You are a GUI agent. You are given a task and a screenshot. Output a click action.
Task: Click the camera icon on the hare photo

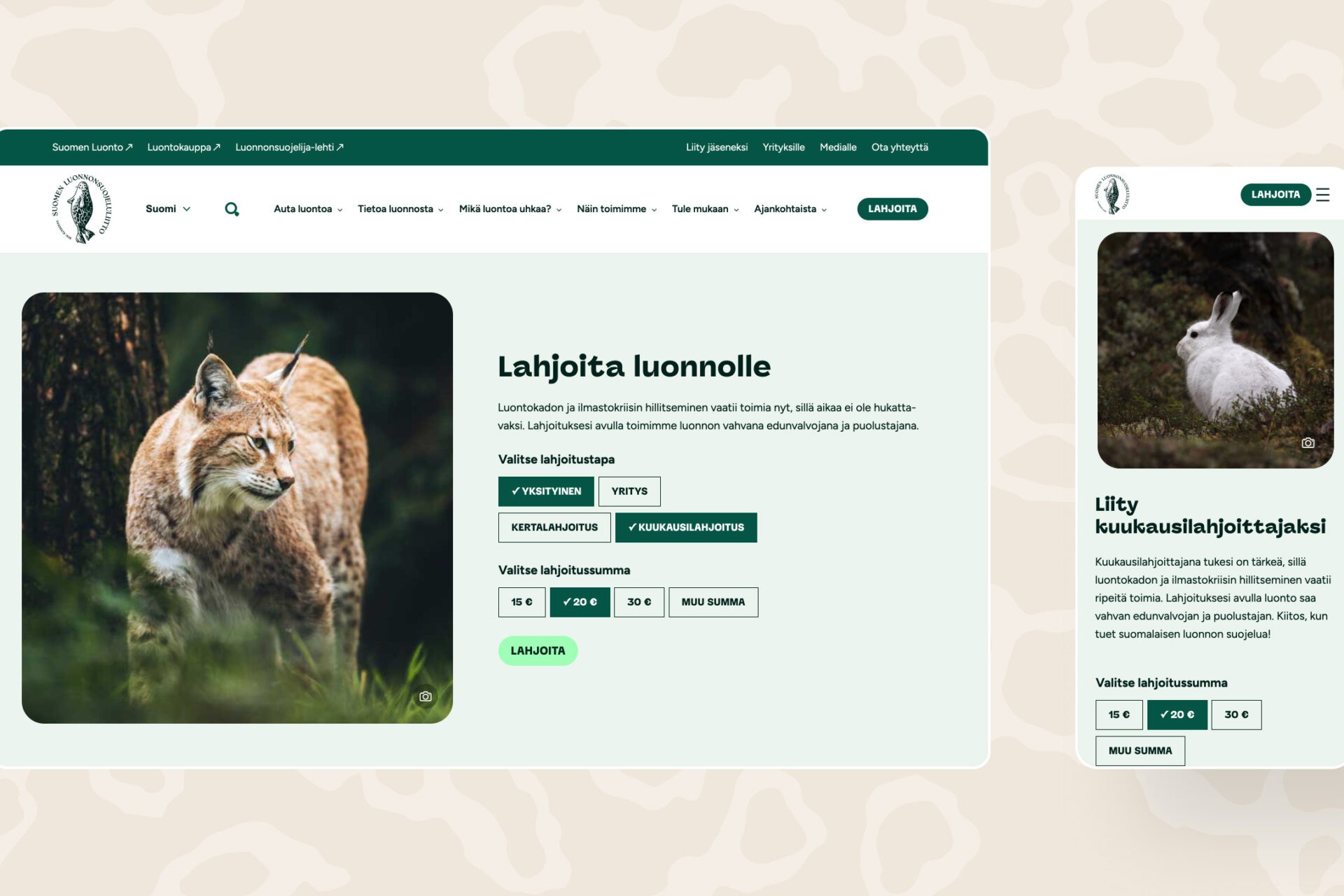1308,443
